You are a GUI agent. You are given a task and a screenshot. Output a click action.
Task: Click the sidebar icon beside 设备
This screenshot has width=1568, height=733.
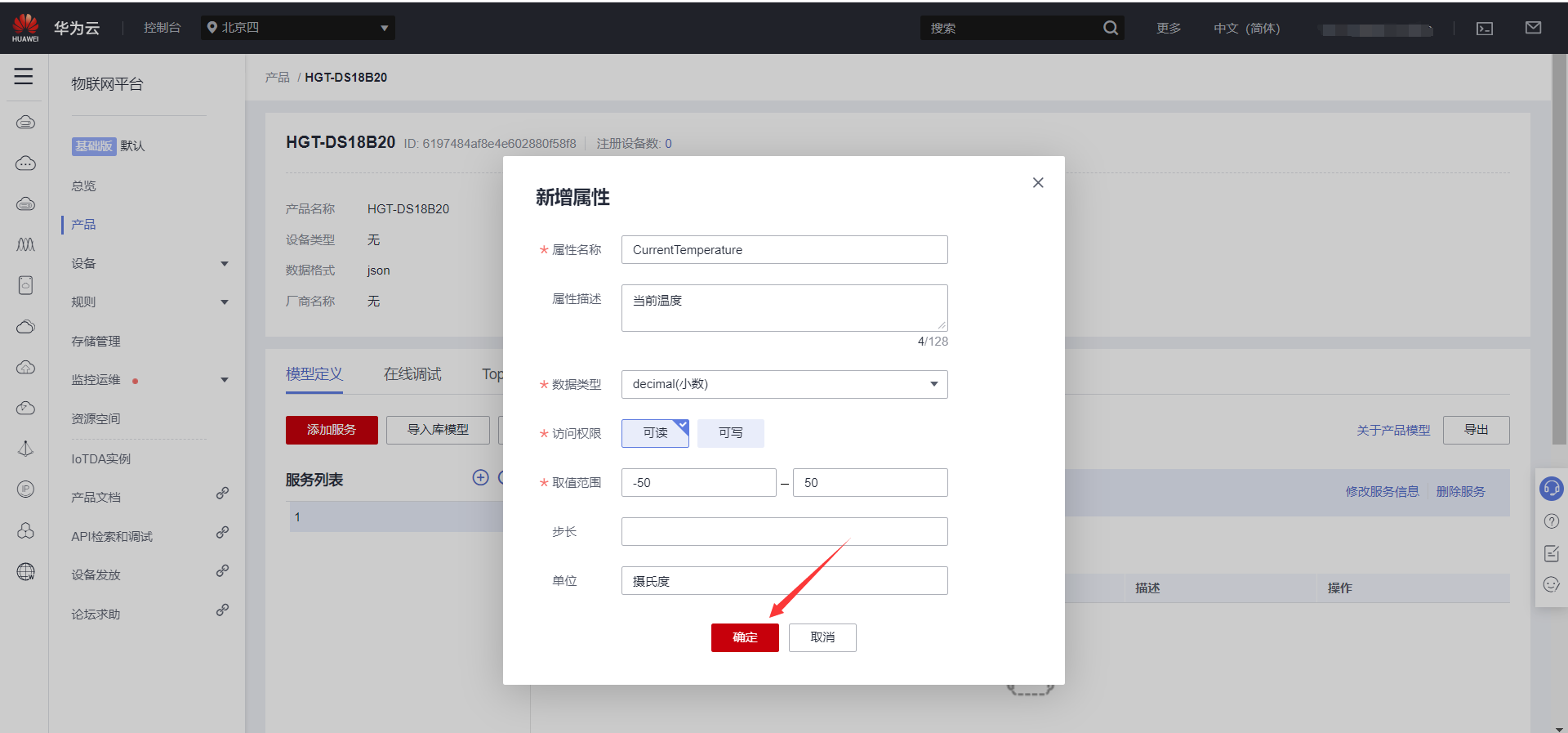25,244
